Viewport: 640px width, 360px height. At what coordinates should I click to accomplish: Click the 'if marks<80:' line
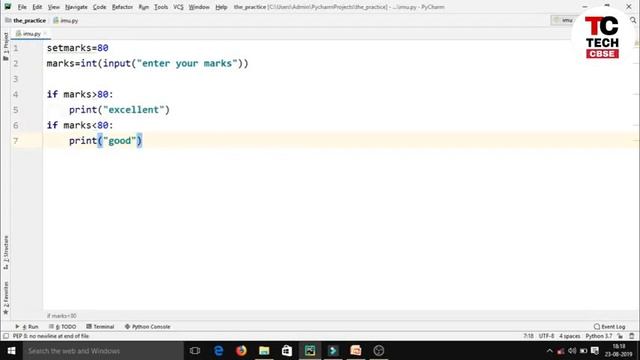80,125
